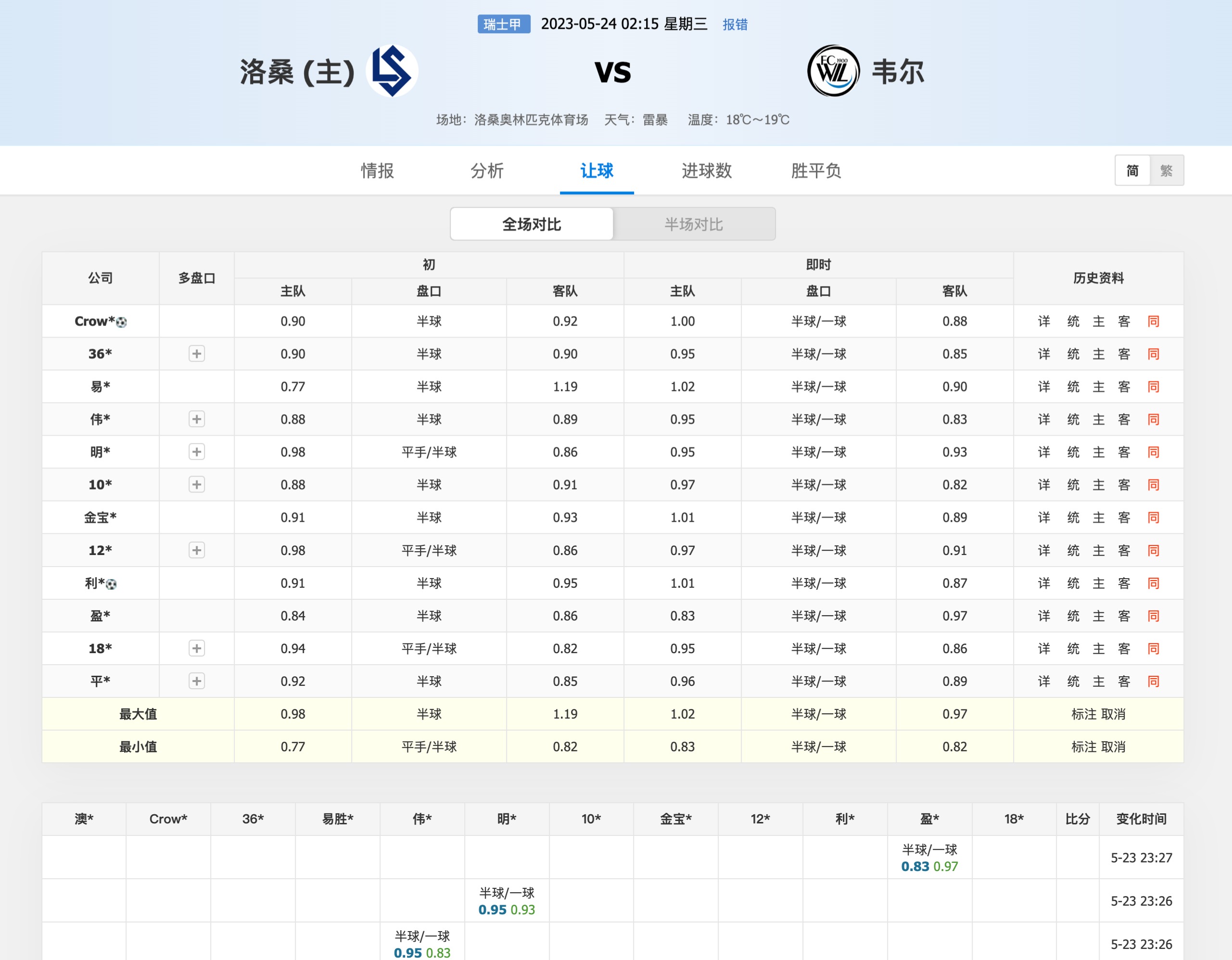Click 取消 in the 最小值 row
Screen dimensions: 1232x960
click(1113, 746)
